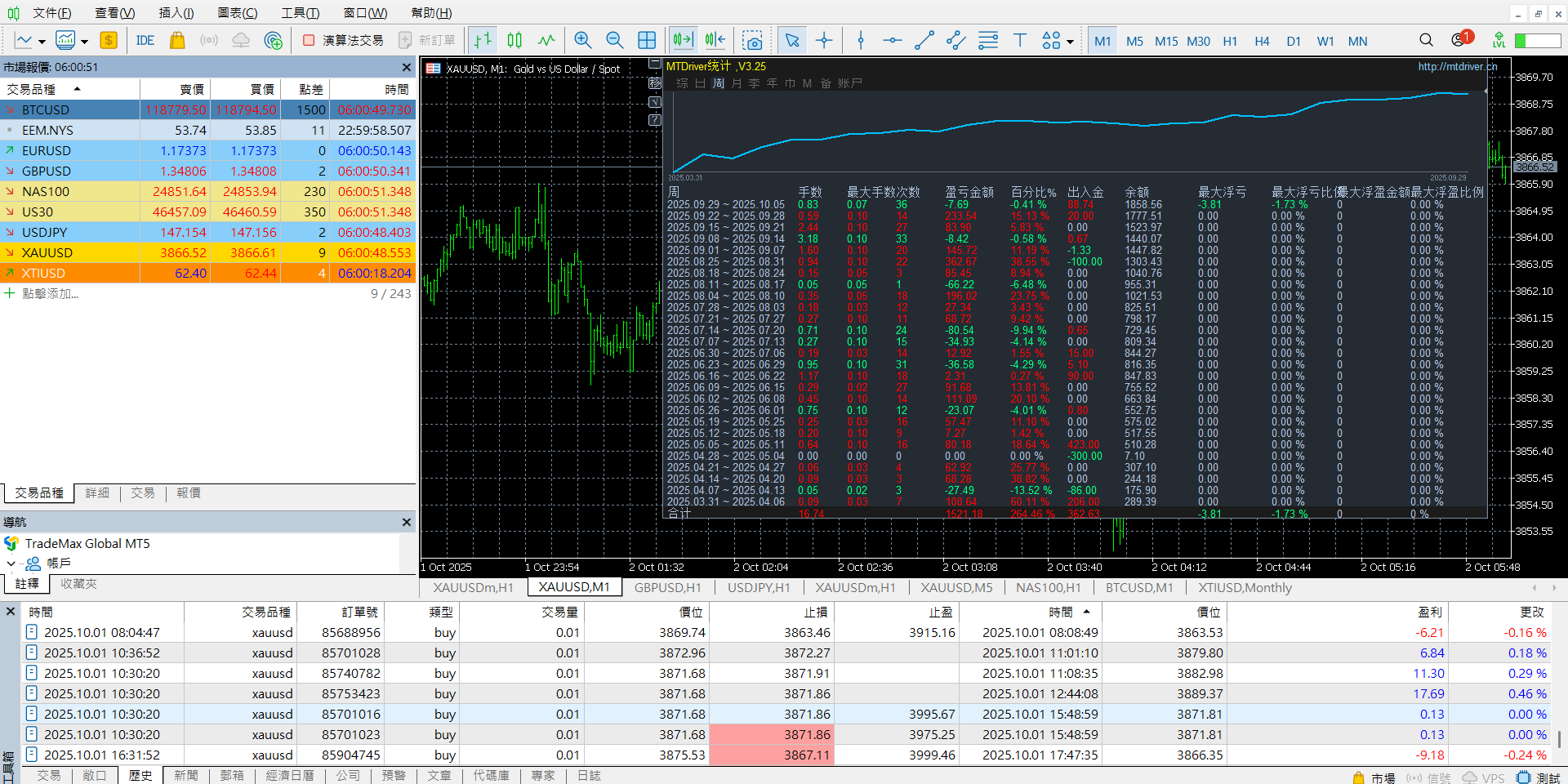Take a chart screenshot with camera icon
1568x784 pixels.
point(752,41)
